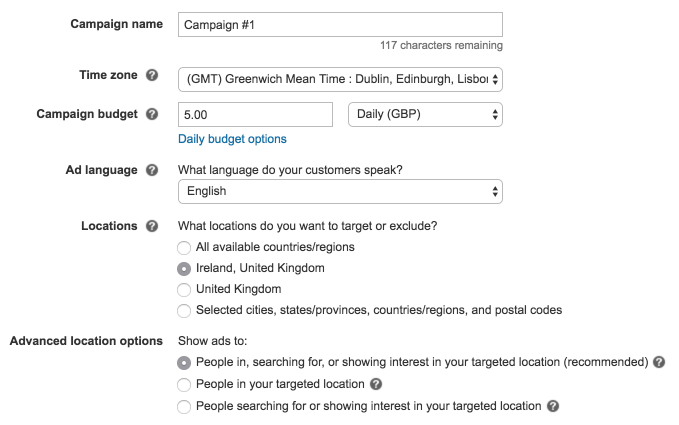Show help for People searching for option

coord(553,406)
